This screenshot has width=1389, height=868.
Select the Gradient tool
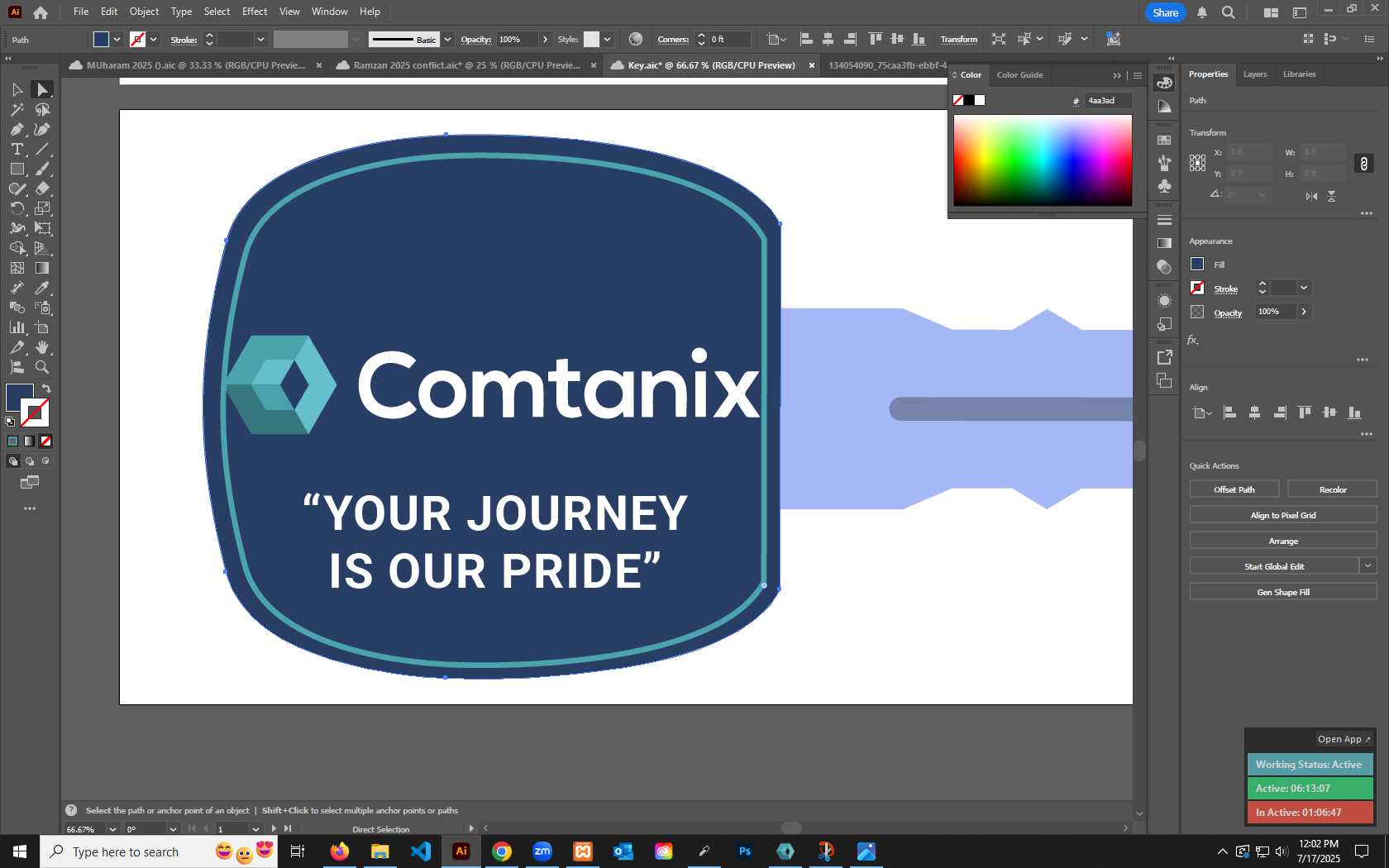click(x=42, y=268)
